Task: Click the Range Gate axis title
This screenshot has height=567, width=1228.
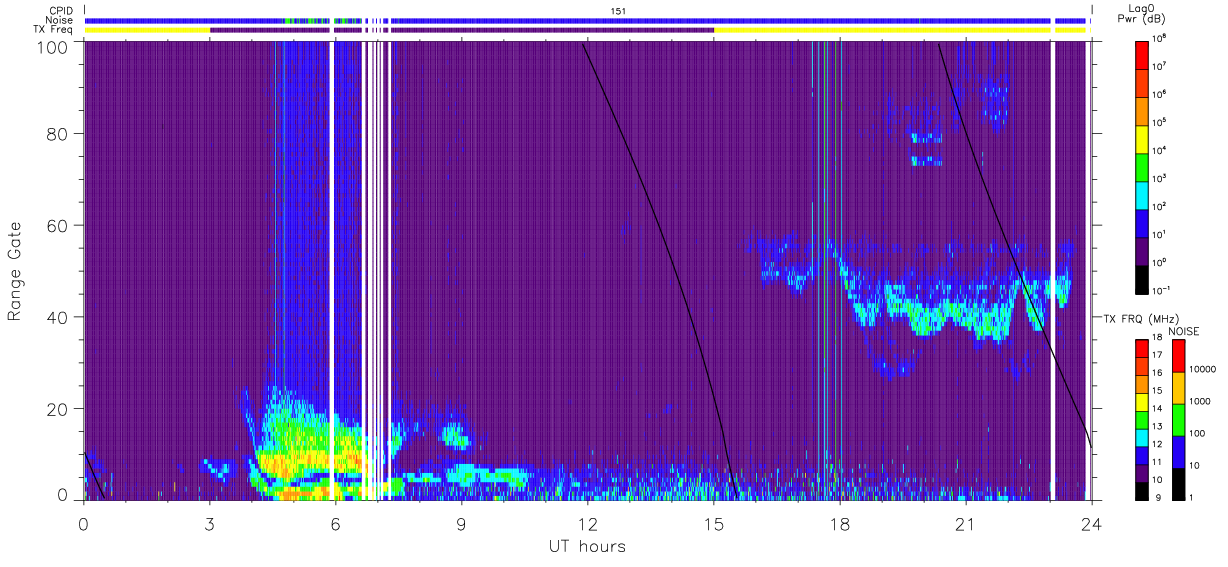Action: tap(15, 272)
